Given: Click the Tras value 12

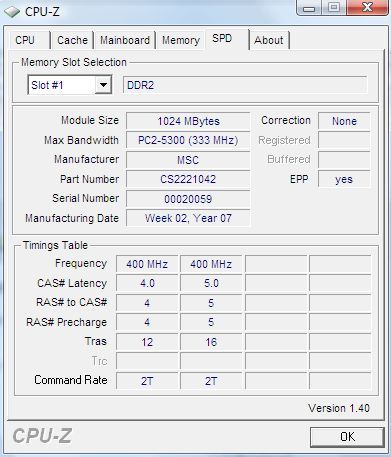Looking at the screenshot, I should pos(147,342).
